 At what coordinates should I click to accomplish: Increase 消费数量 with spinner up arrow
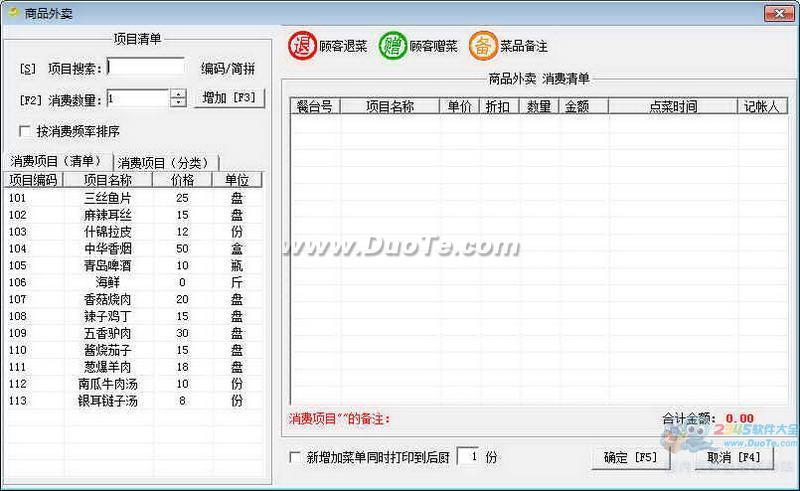(179, 94)
